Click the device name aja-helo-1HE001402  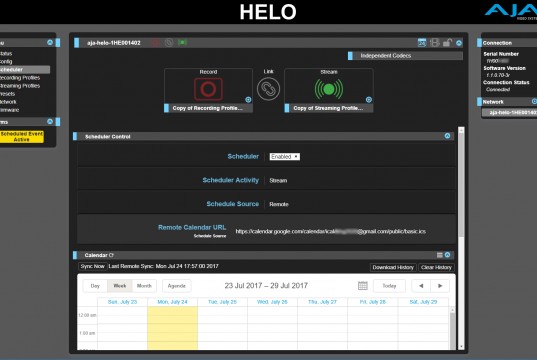[x=114, y=43]
